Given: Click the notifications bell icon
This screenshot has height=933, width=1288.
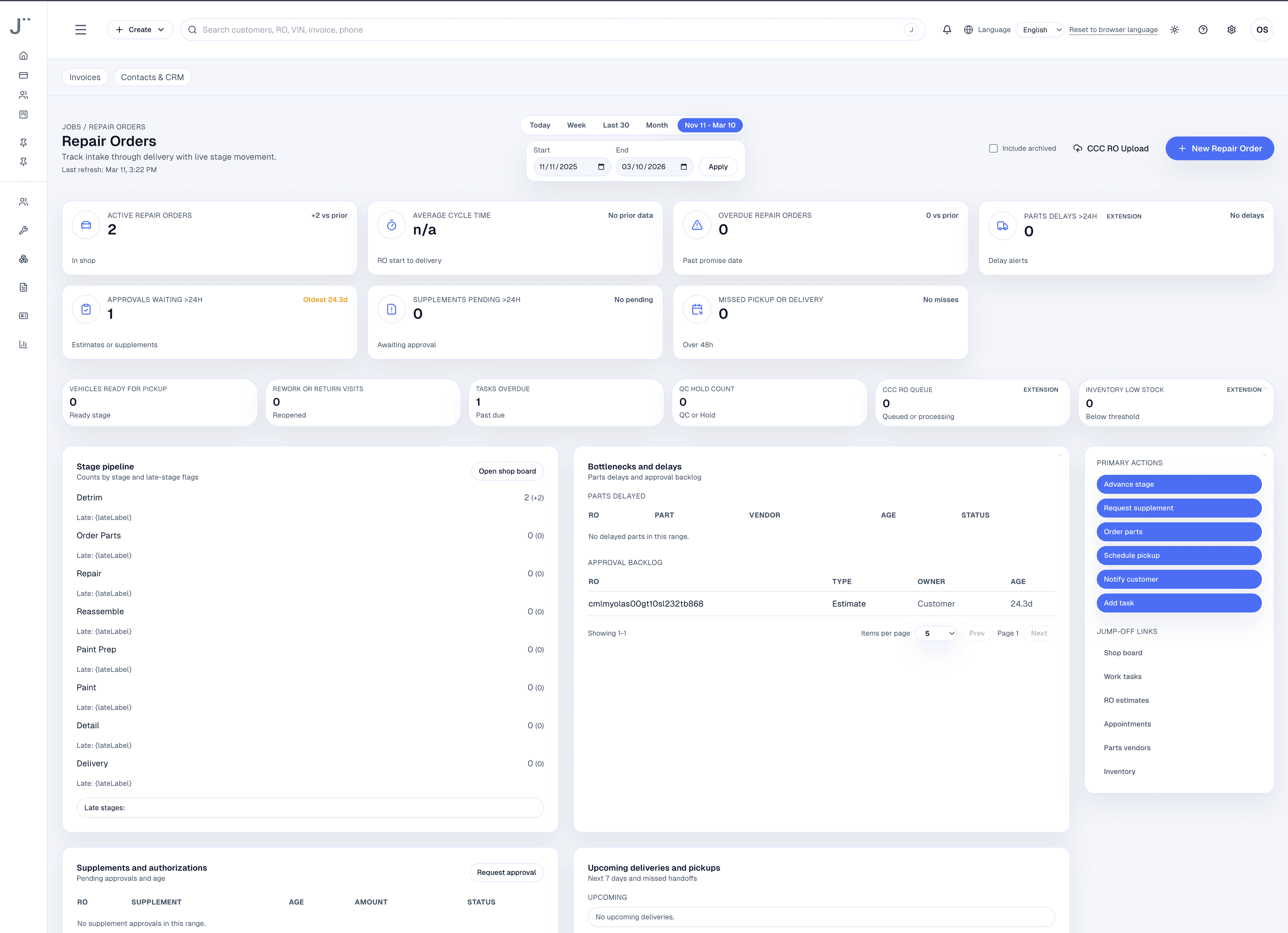Looking at the screenshot, I should pos(947,30).
